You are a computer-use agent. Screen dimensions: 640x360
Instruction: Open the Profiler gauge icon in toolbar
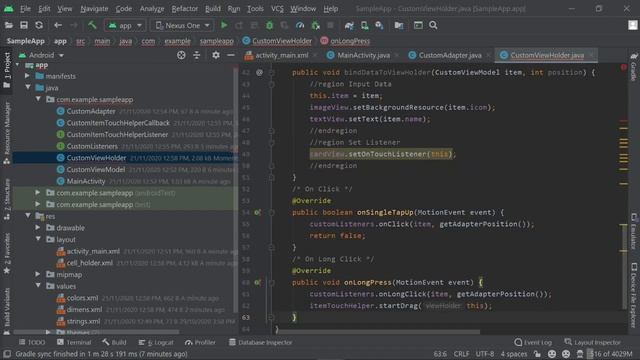tap(300, 25)
